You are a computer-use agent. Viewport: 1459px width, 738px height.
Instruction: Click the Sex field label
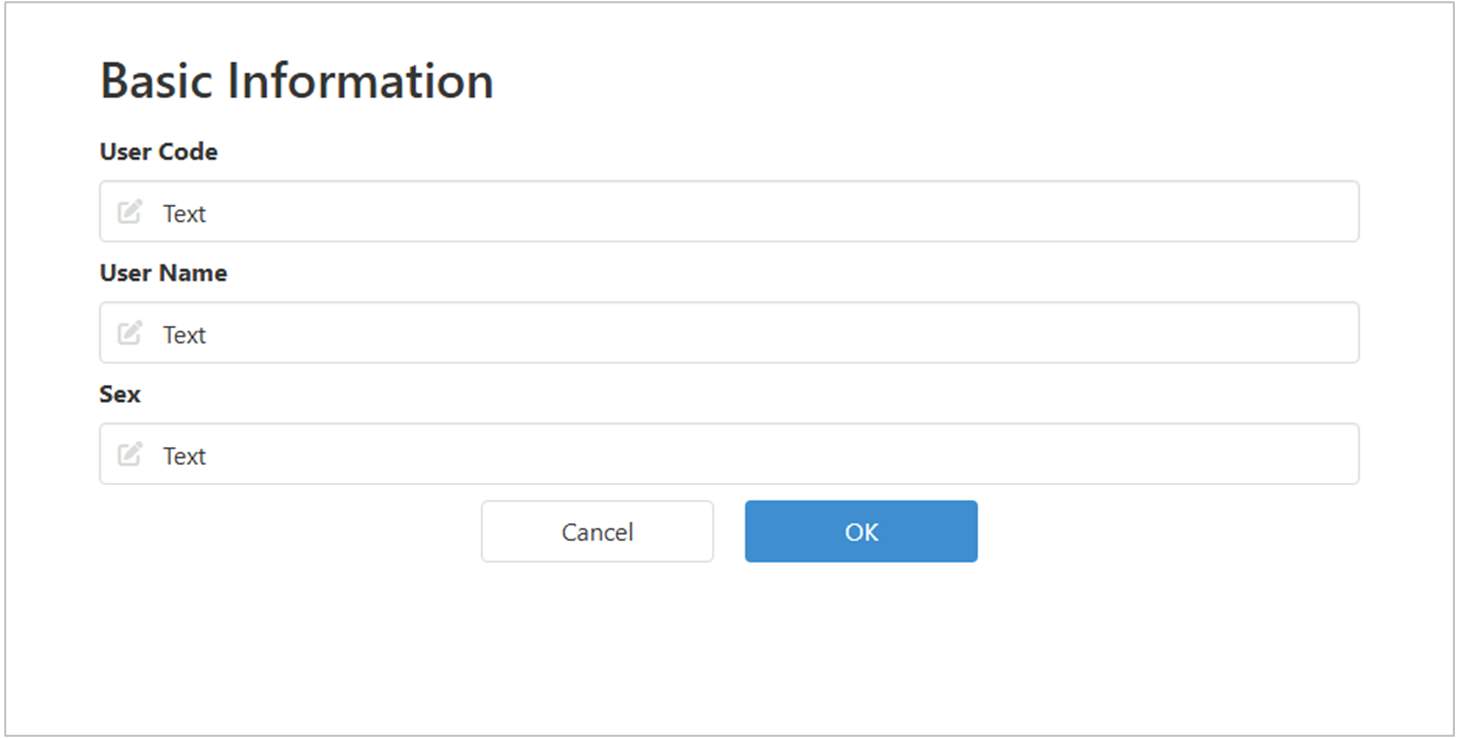click(x=120, y=394)
